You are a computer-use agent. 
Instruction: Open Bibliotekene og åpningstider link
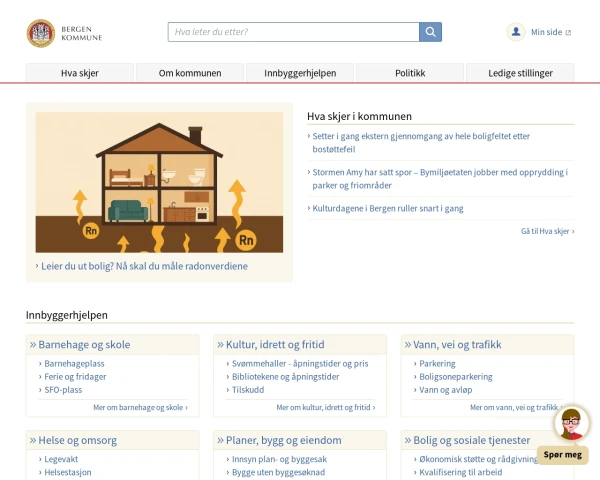click(x=285, y=377)
